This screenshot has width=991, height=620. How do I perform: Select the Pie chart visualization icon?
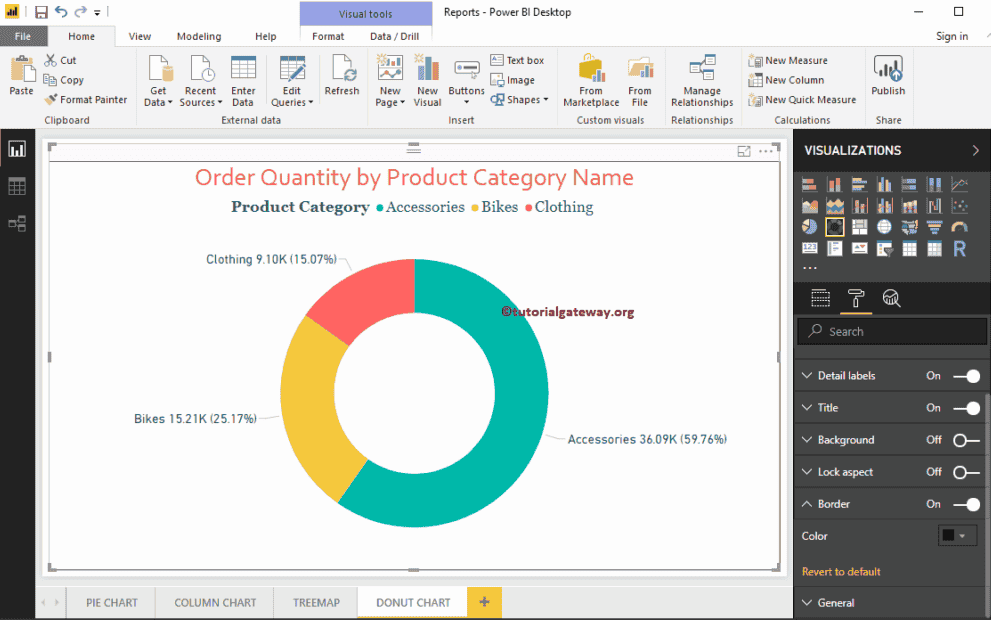pyautogui.click(x=810, y=226)
